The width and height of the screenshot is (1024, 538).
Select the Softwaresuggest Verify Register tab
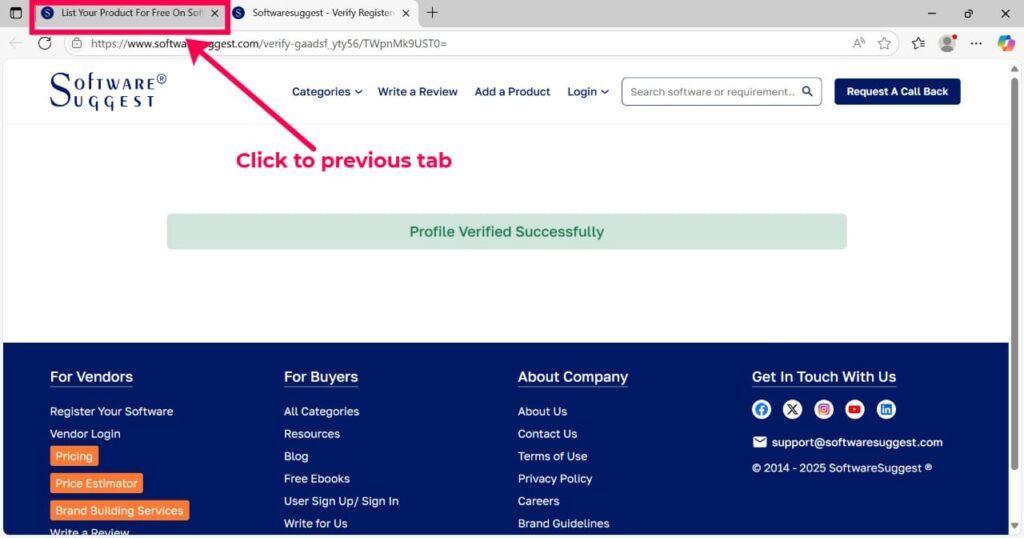pyautogui.click(x=323, y=13)
